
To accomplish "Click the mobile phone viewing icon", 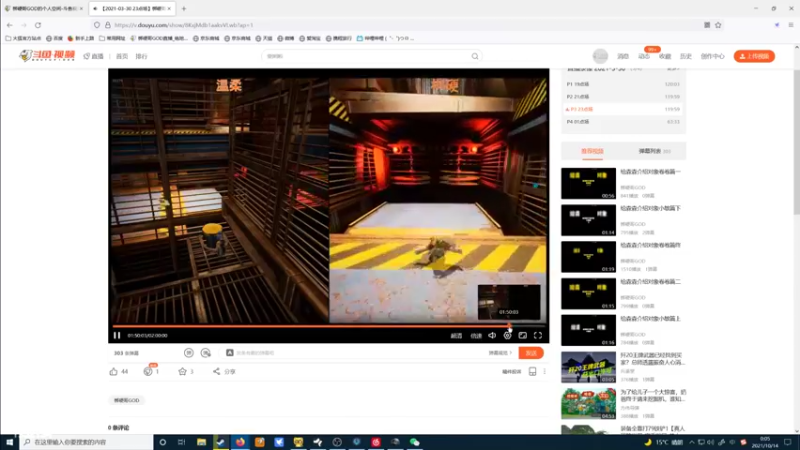I will coord(532,371).
